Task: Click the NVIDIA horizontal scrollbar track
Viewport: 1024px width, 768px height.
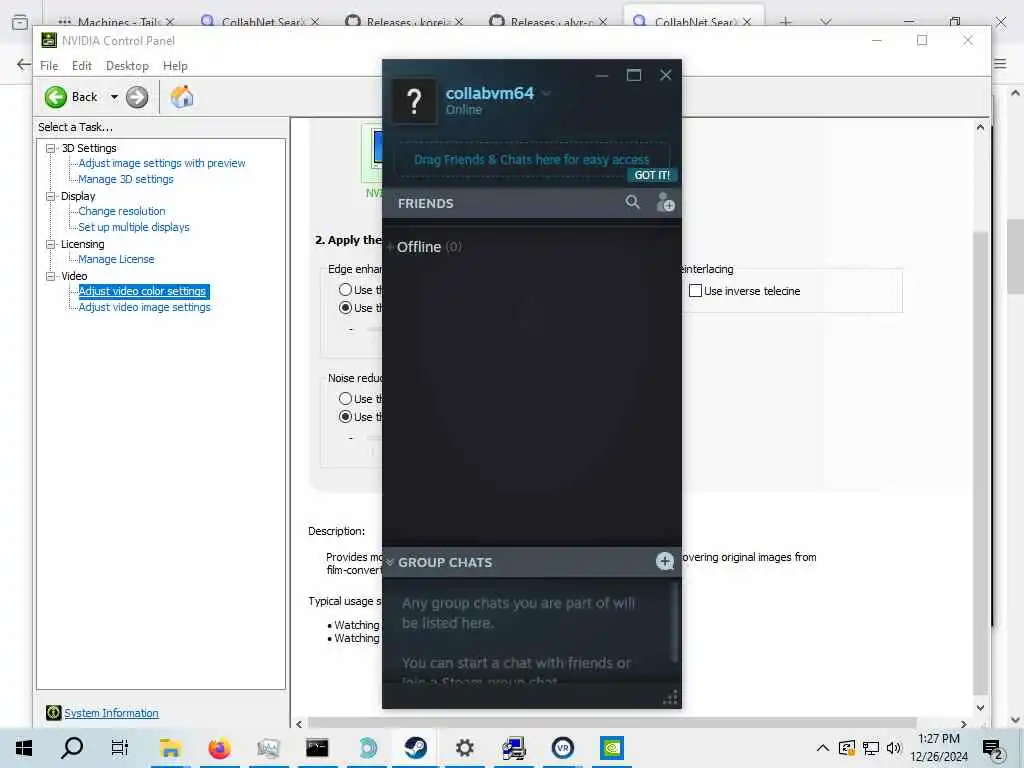Action: click(612, 723)
